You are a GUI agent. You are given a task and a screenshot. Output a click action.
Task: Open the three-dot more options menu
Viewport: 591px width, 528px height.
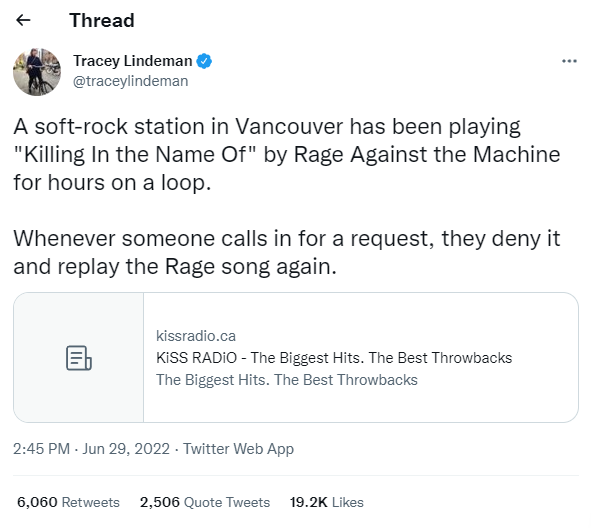click(x=569, y=61)
